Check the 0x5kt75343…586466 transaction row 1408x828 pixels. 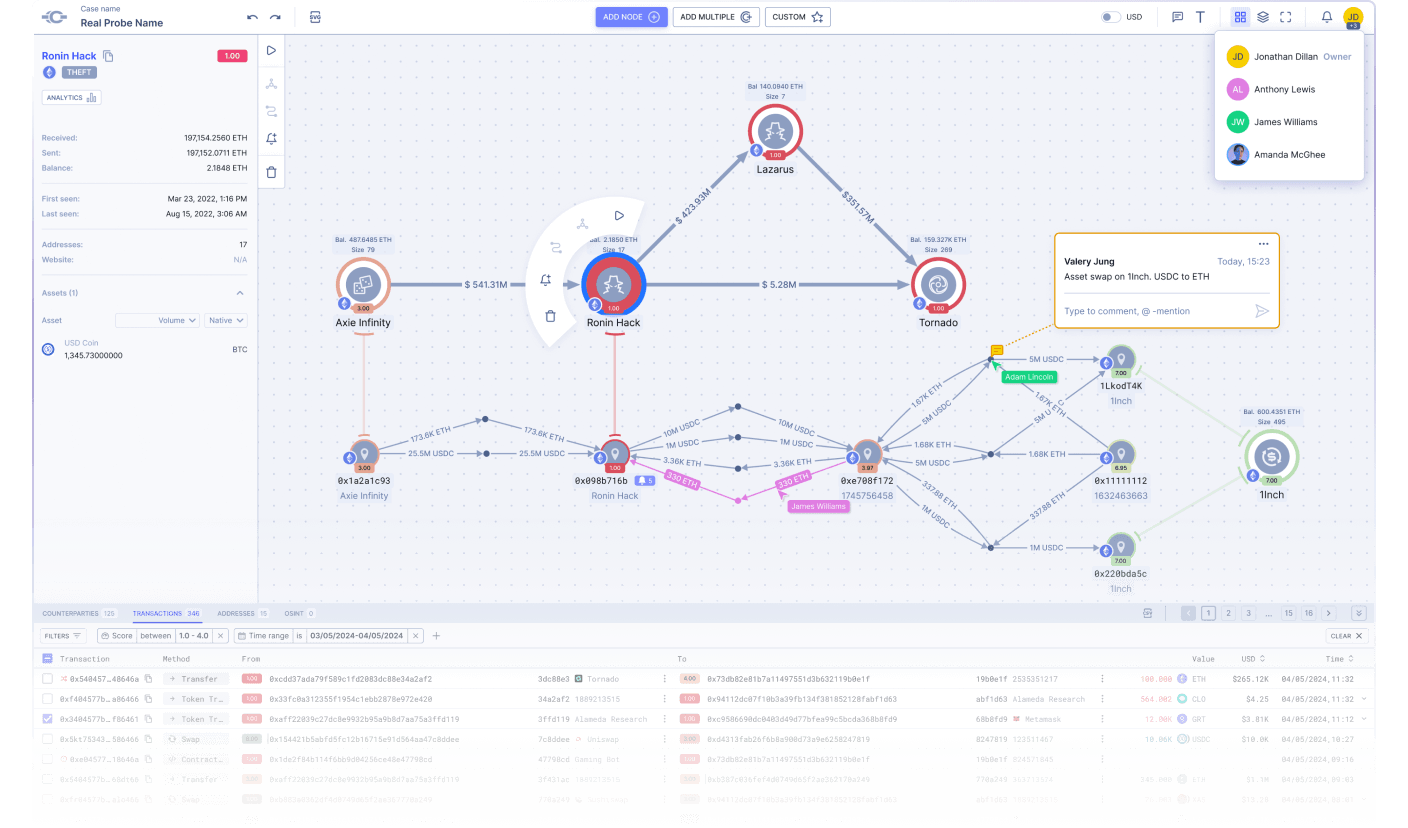click(47, 739)
